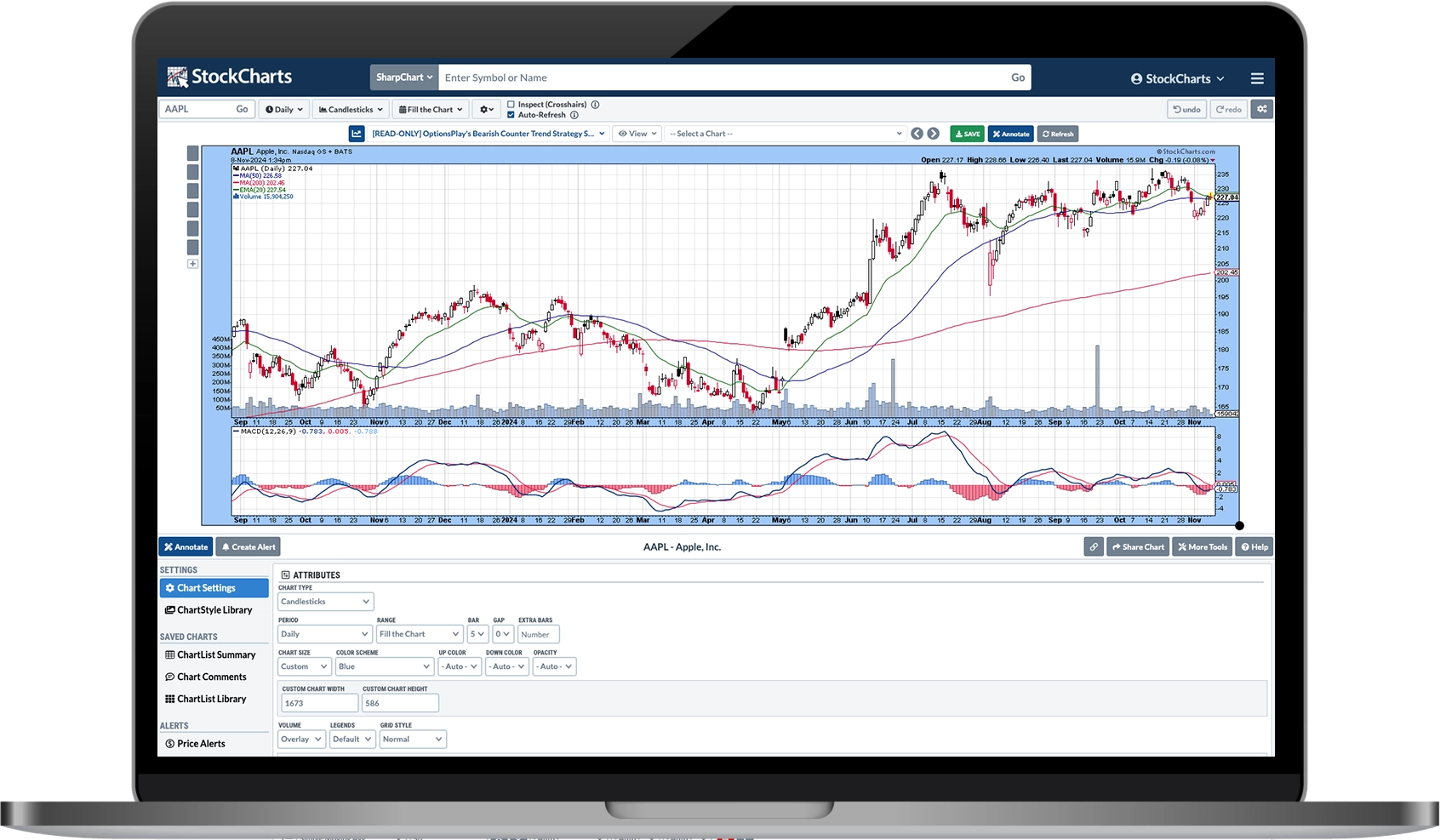Open the Range select under Attributes
1440x840 pixels.
pos(420,634)
